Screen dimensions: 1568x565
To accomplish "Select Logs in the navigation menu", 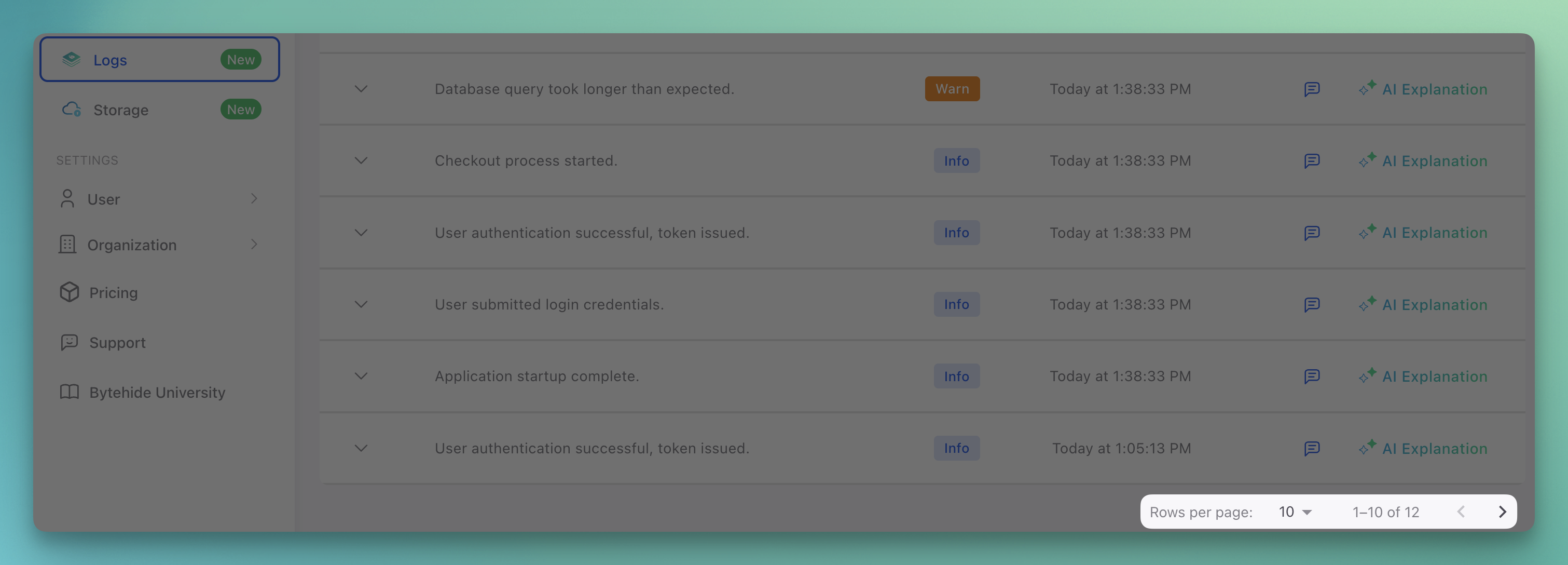I will coord(110,59).
